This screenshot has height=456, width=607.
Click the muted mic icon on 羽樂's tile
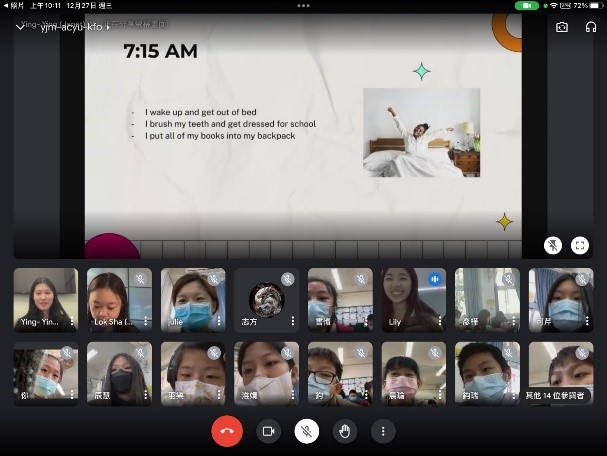tap(214, 353)
